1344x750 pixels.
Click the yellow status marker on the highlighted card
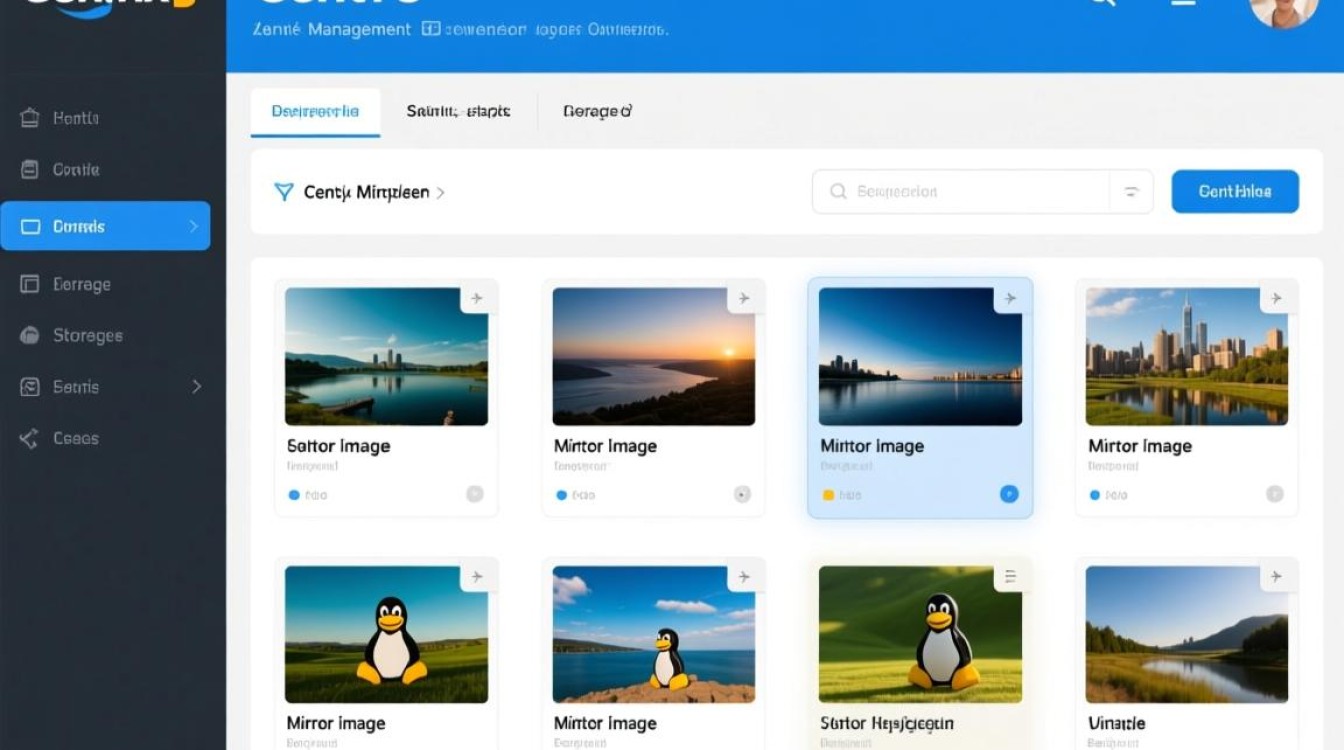coord(827,495)
